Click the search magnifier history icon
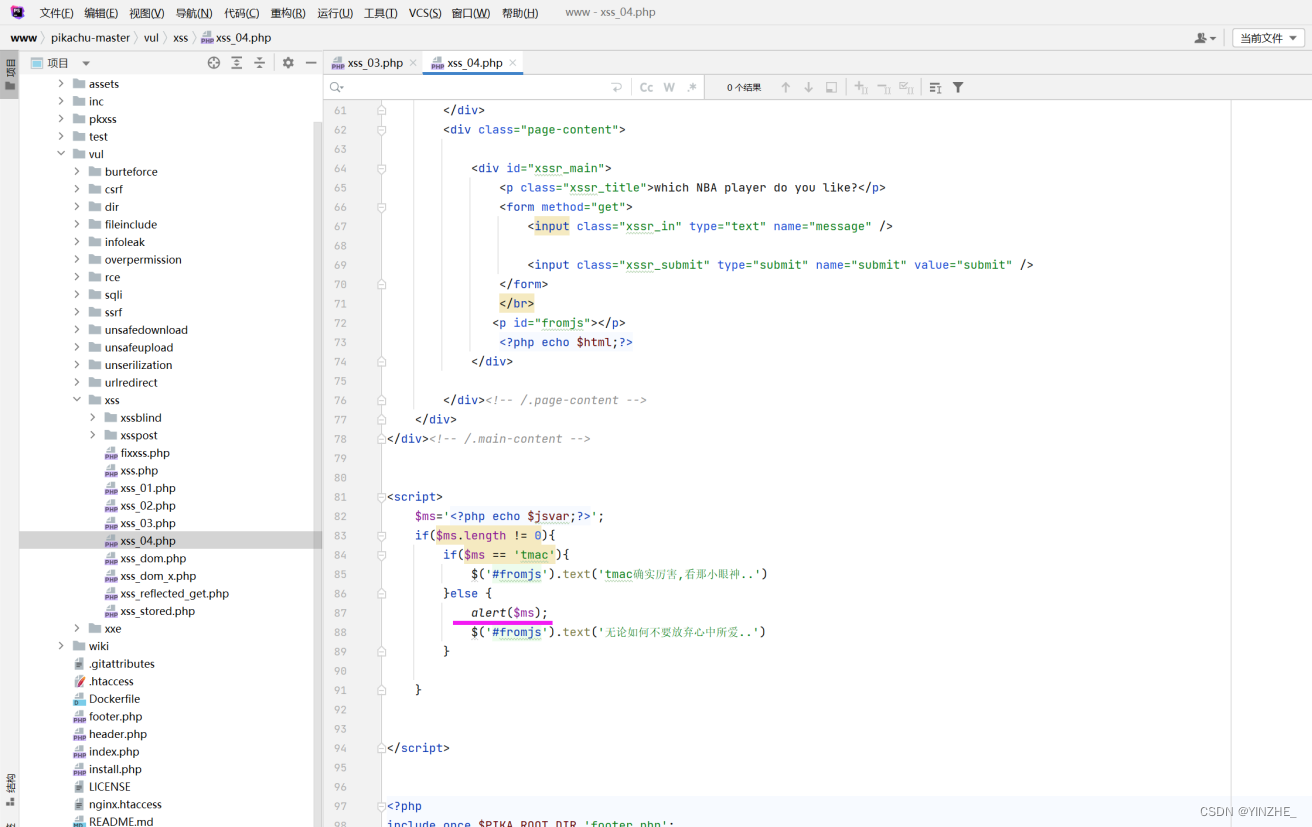 [337, 88]
